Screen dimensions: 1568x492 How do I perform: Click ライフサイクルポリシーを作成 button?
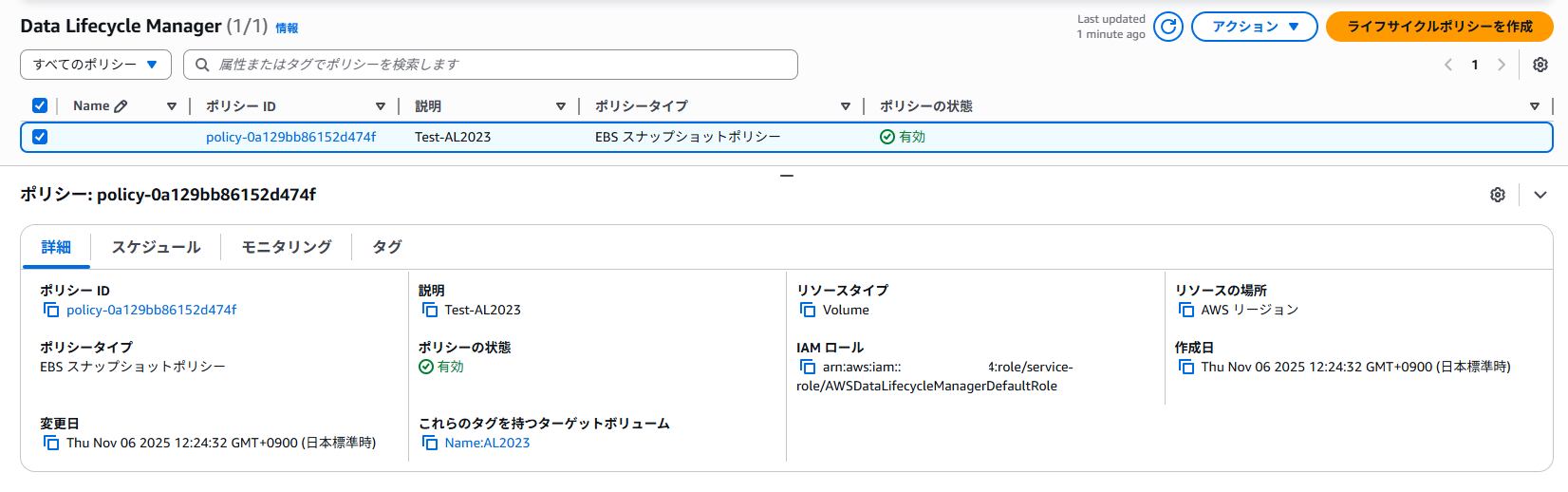[x=1439, y=27]
